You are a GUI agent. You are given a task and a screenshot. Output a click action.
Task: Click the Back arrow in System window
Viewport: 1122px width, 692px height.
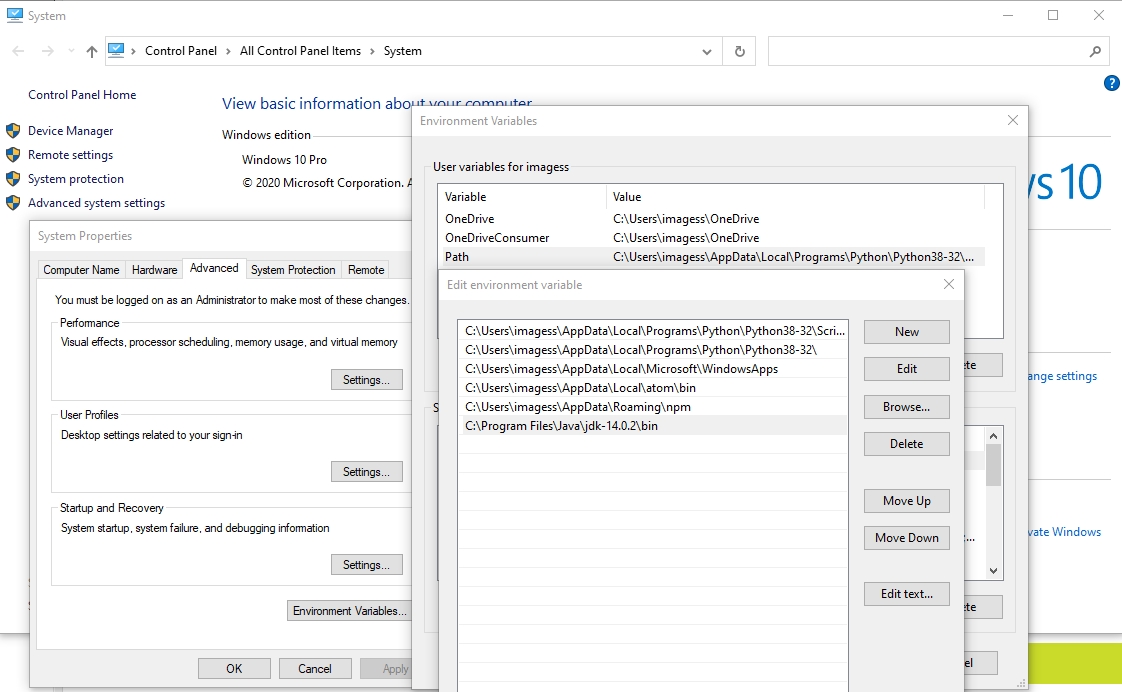coord(19,51)
